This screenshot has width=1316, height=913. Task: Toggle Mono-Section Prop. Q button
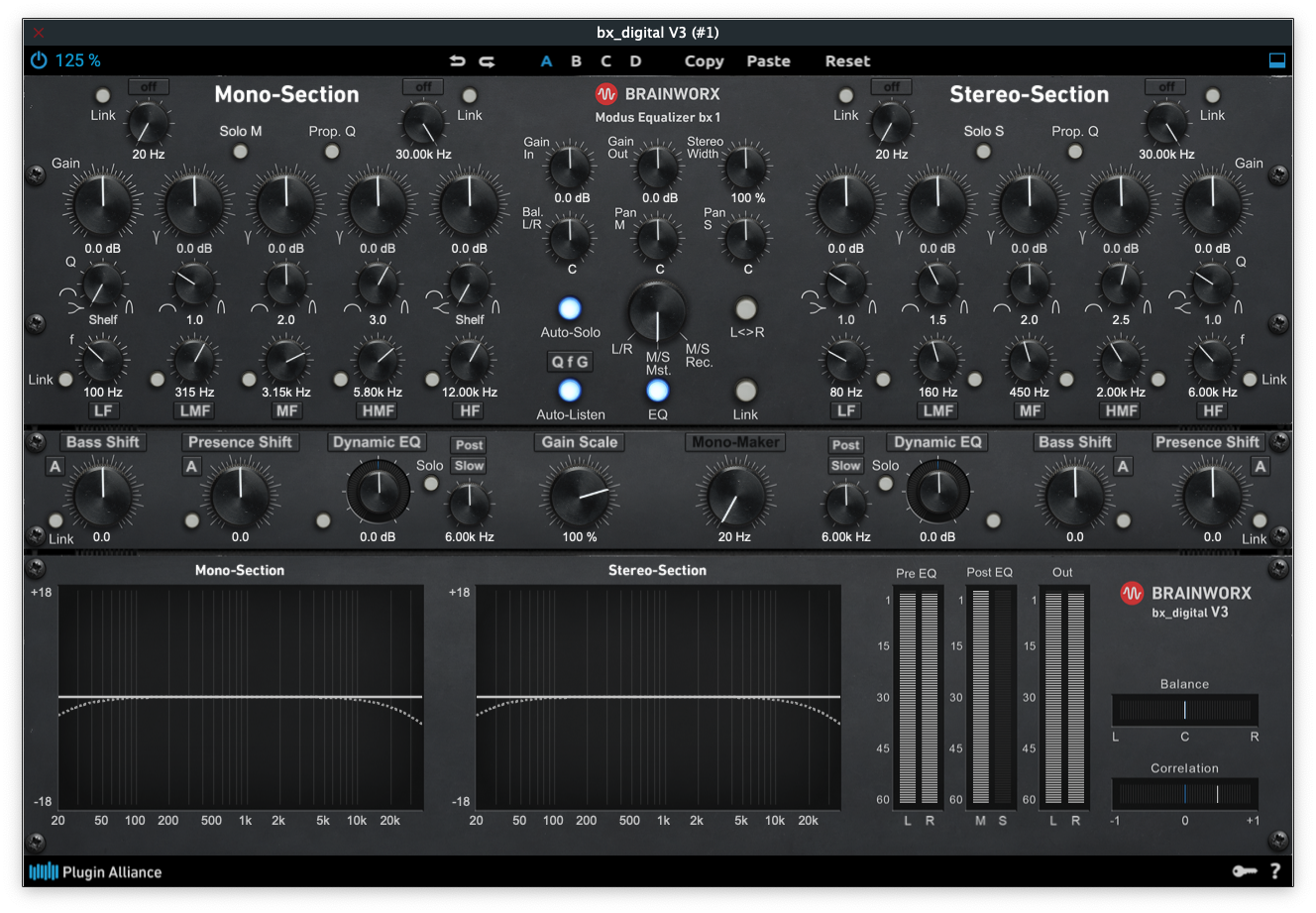[x=332, y=152]
